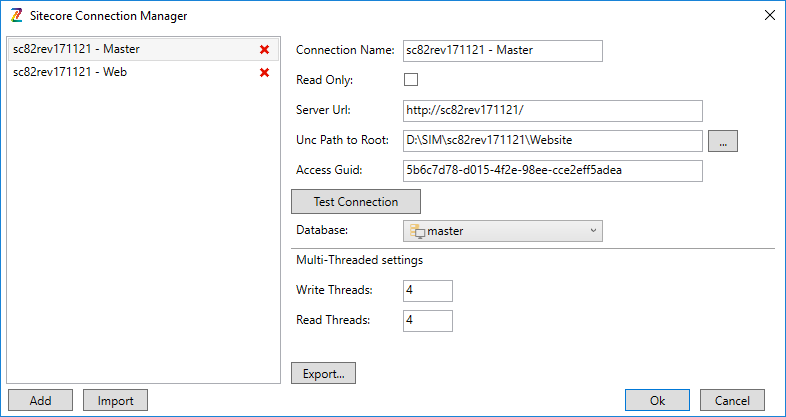Click the database icon in dropdown
This screenshot has width=786, height=417.
(x=417, y=232)
